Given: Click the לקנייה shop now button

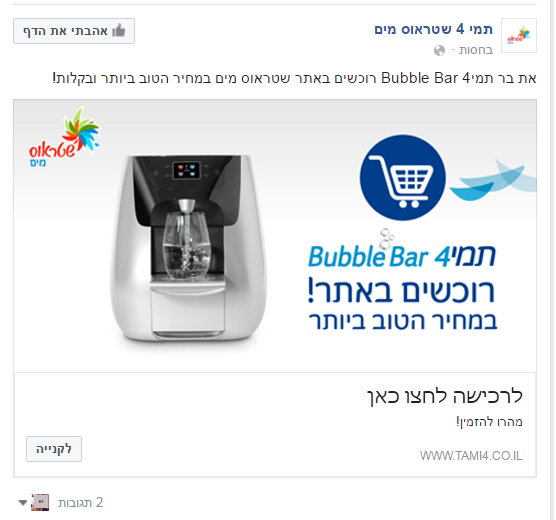Looking at the screenshot, I should pos(54,449).
